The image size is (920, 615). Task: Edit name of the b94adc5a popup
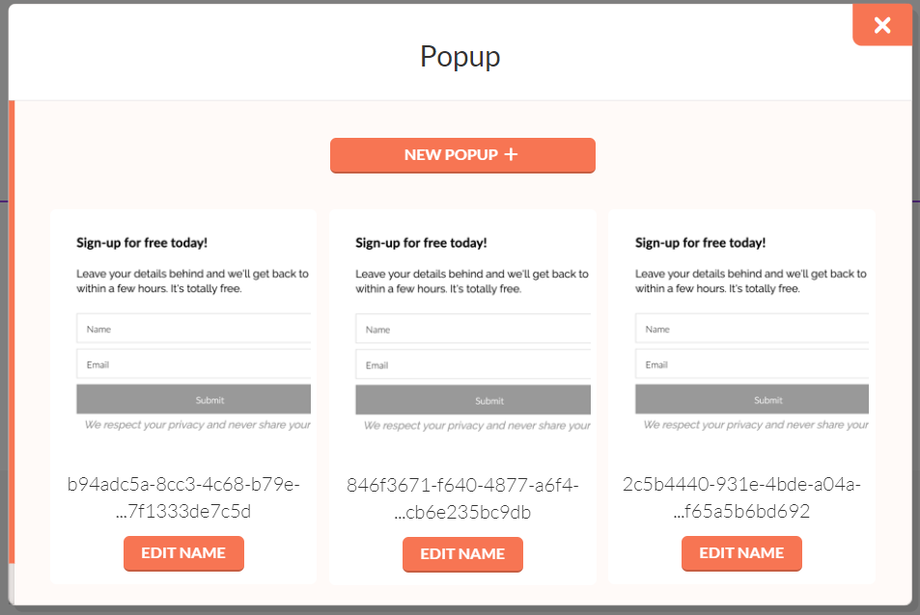click(x=183, y=553)
